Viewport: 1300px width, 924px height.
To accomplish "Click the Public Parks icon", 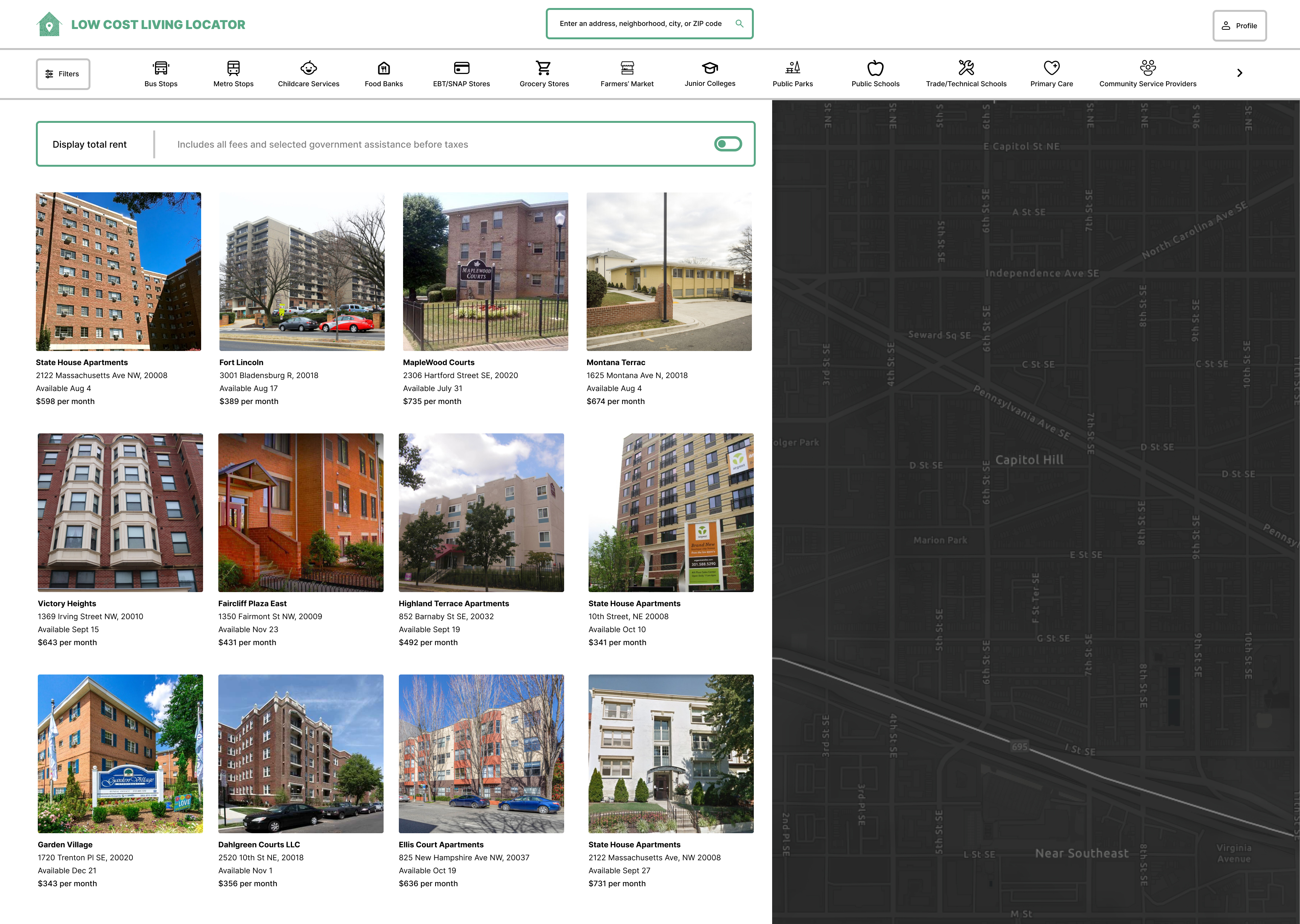I will click(x=792, y=68).
